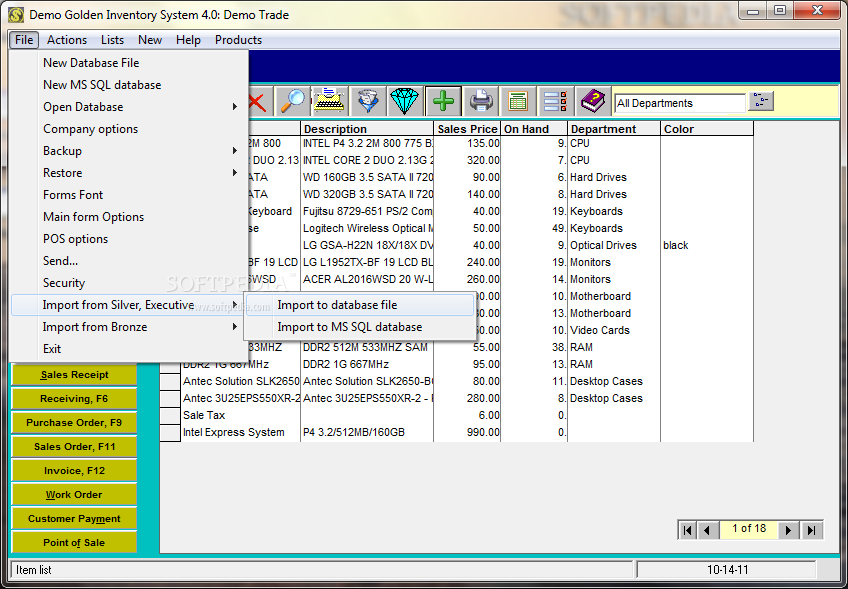Choose Send... from File menu
This screenshot has width=848, height=589.
(129, 261)
